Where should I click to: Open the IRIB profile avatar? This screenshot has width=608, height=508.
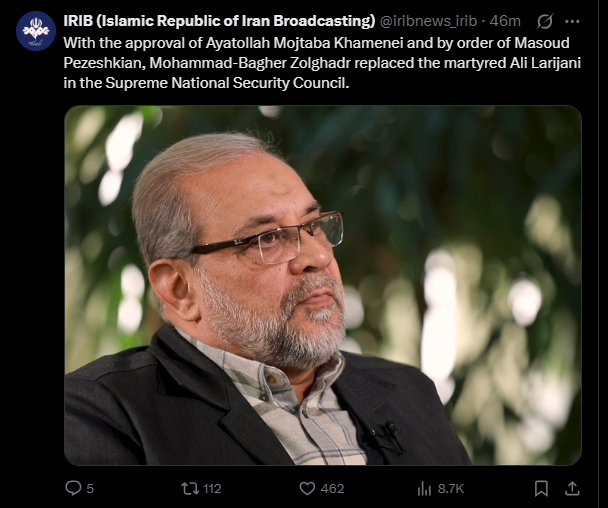[36, 31]
